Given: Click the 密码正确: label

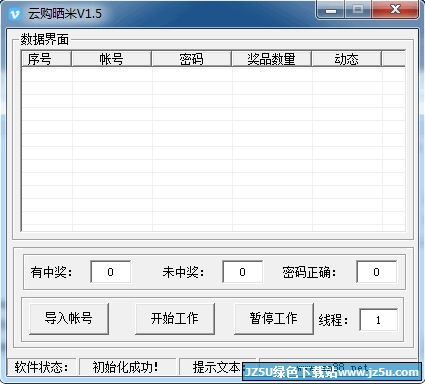Looking at the screenshot, I should 309,272.
